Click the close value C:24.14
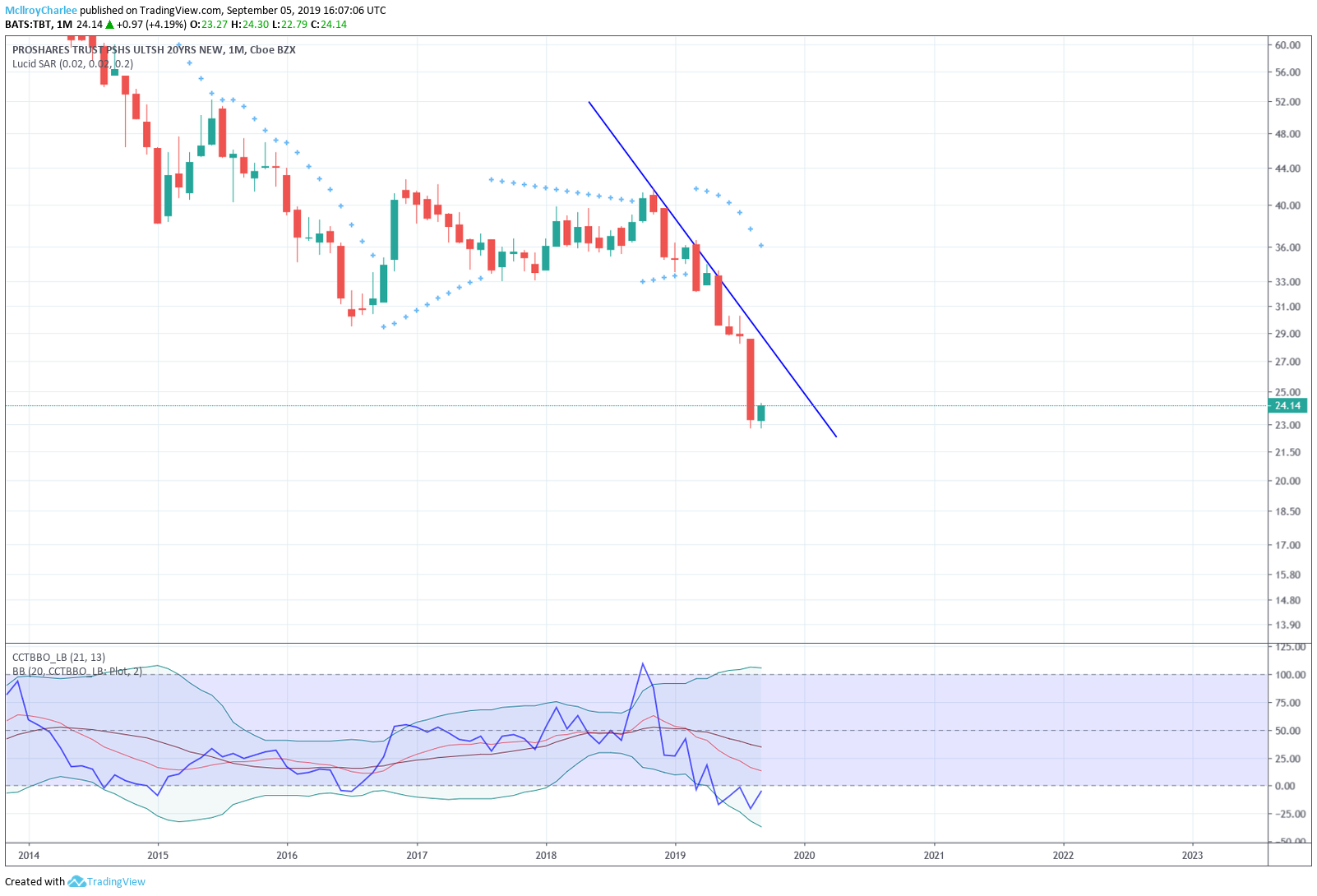This screenshot has height=896, width=1317. (x=329, y=24)
